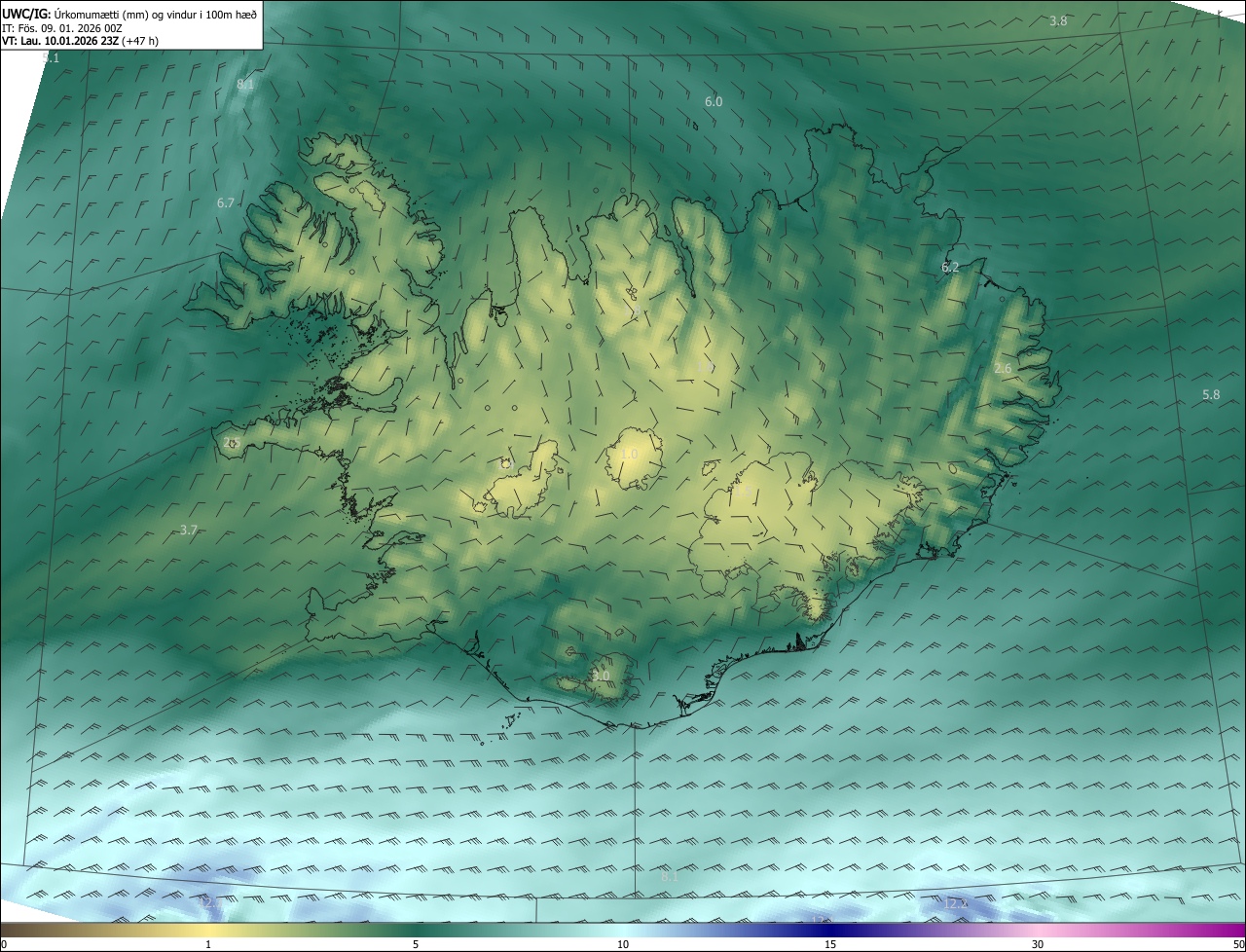
Task: Click the colorbar tick label 15
Action: 830,944
